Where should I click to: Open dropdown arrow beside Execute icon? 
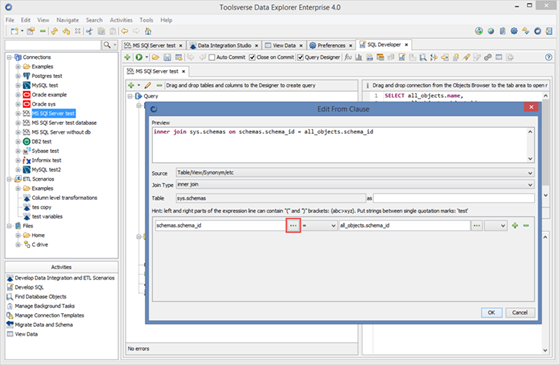146,57
